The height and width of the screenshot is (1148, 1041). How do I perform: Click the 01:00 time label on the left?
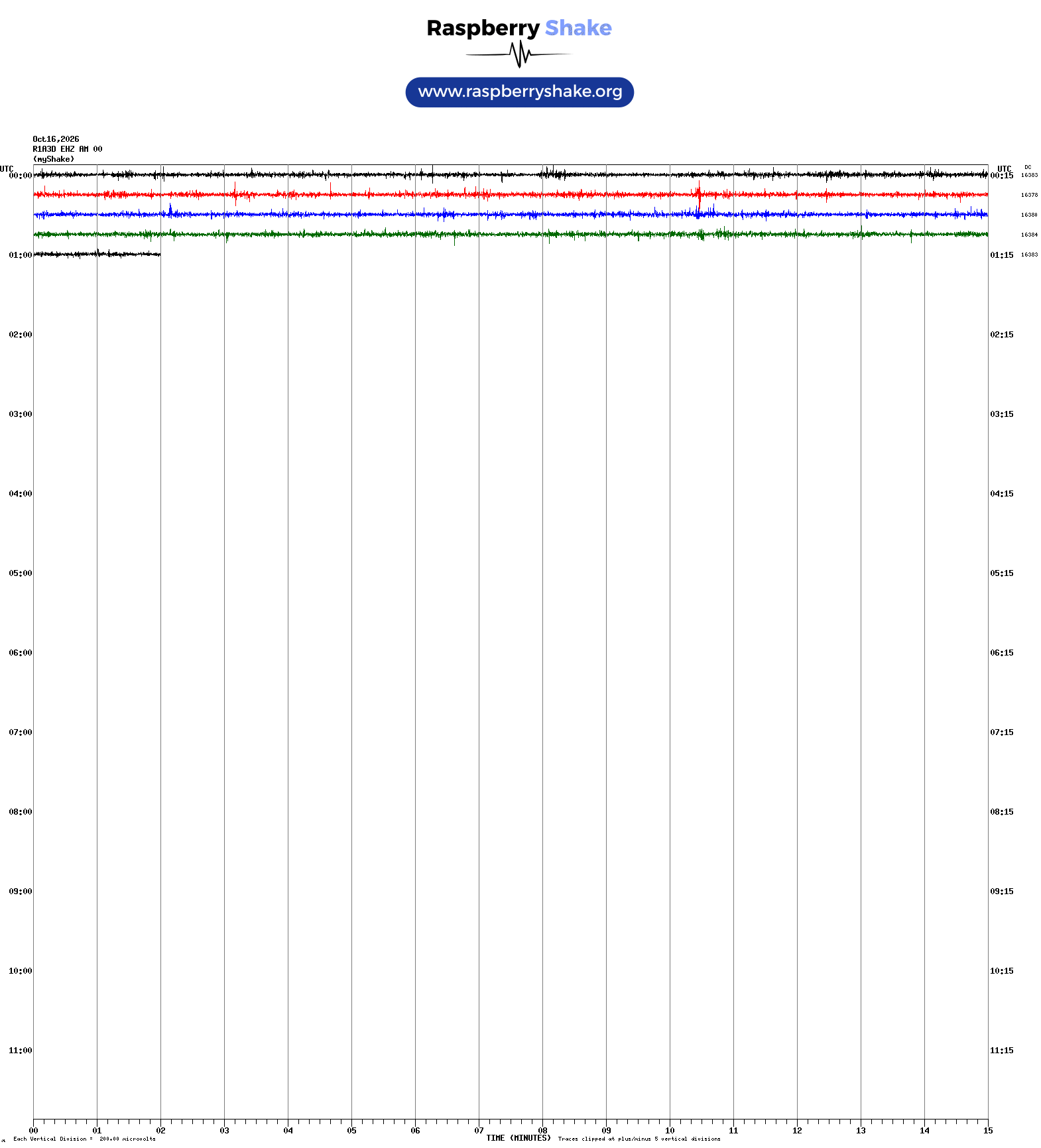[20, 255]
